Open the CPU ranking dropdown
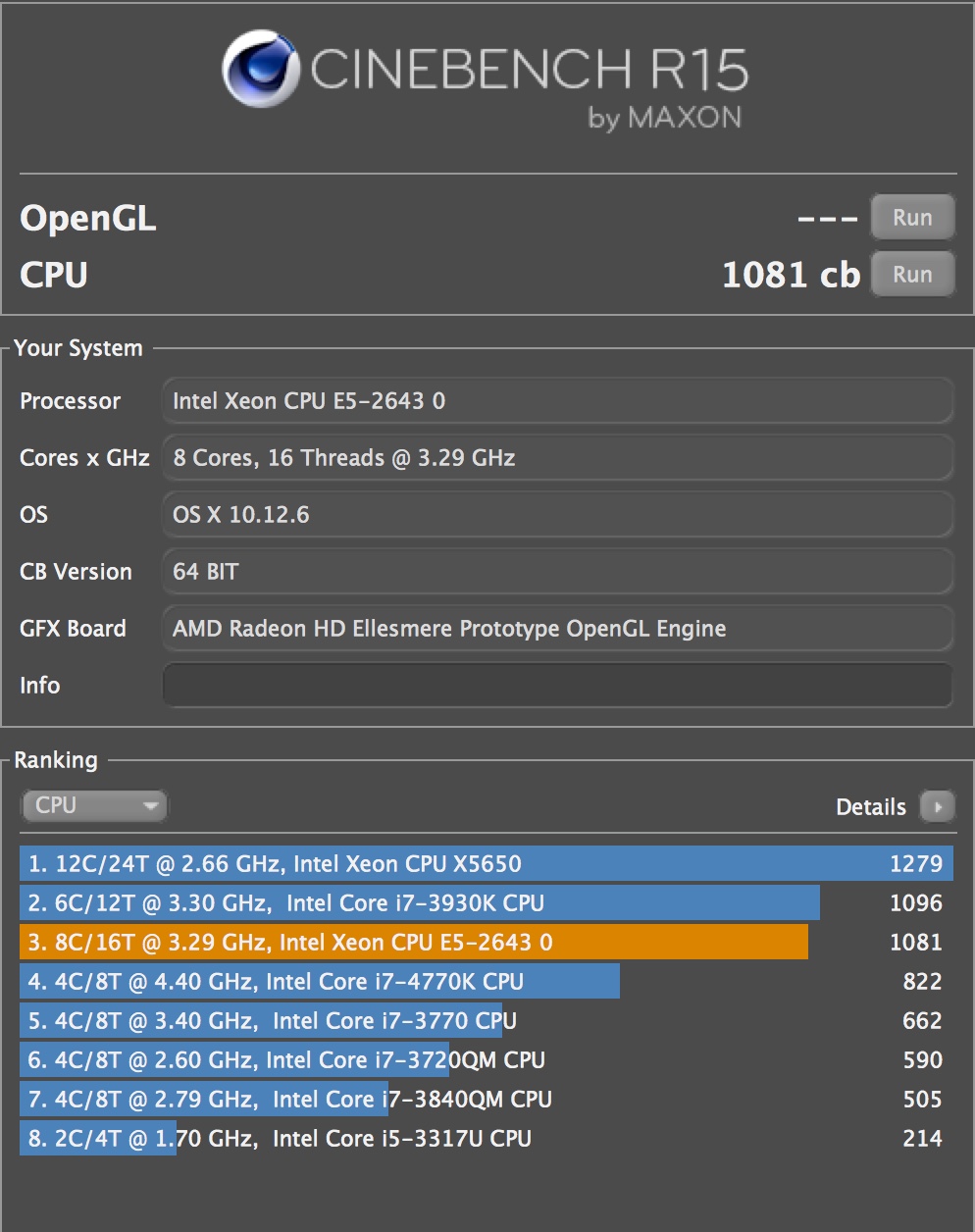 pos(94,805)
